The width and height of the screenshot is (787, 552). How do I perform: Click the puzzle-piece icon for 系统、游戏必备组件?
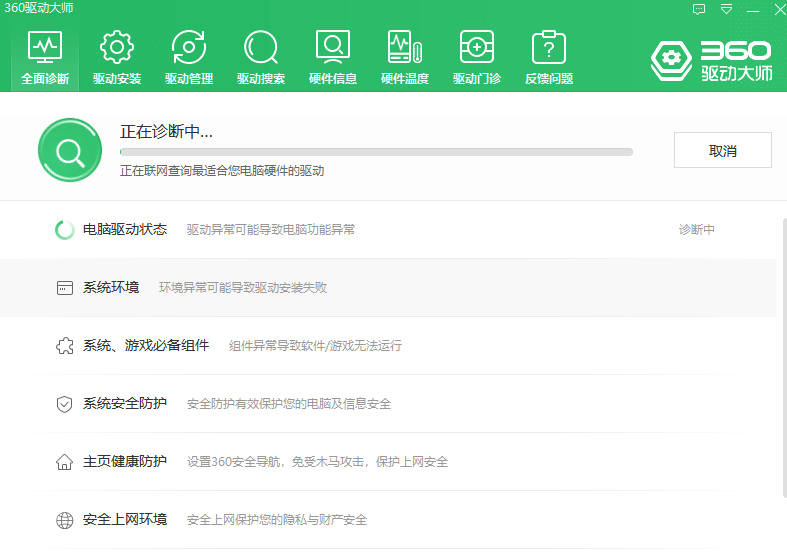[65, 346]
